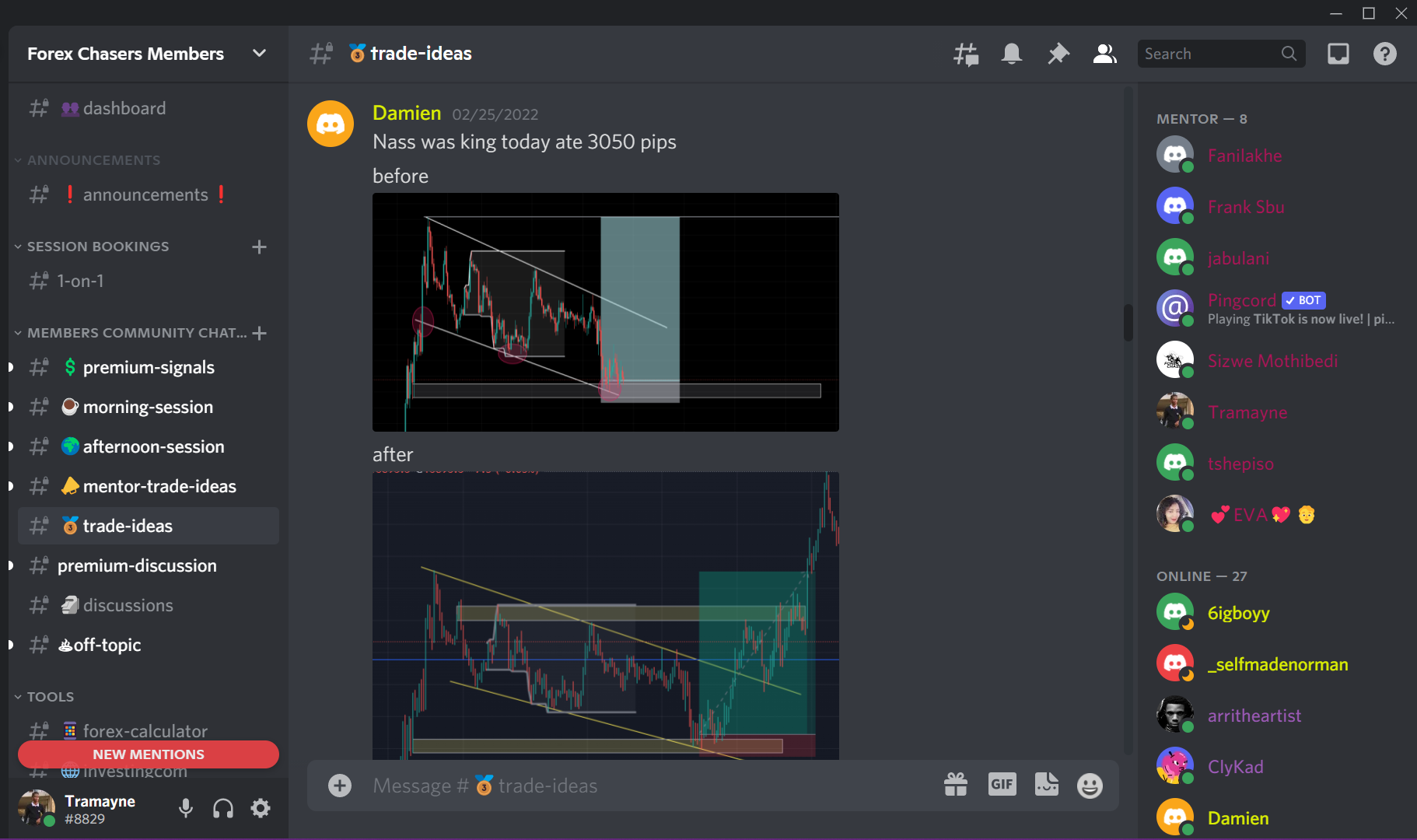Image resolution: width=1417 pixels, height=840 pixels.
Task: Open the Help question mark icon
Action: pyautogui.click(x=1385, y=54)
